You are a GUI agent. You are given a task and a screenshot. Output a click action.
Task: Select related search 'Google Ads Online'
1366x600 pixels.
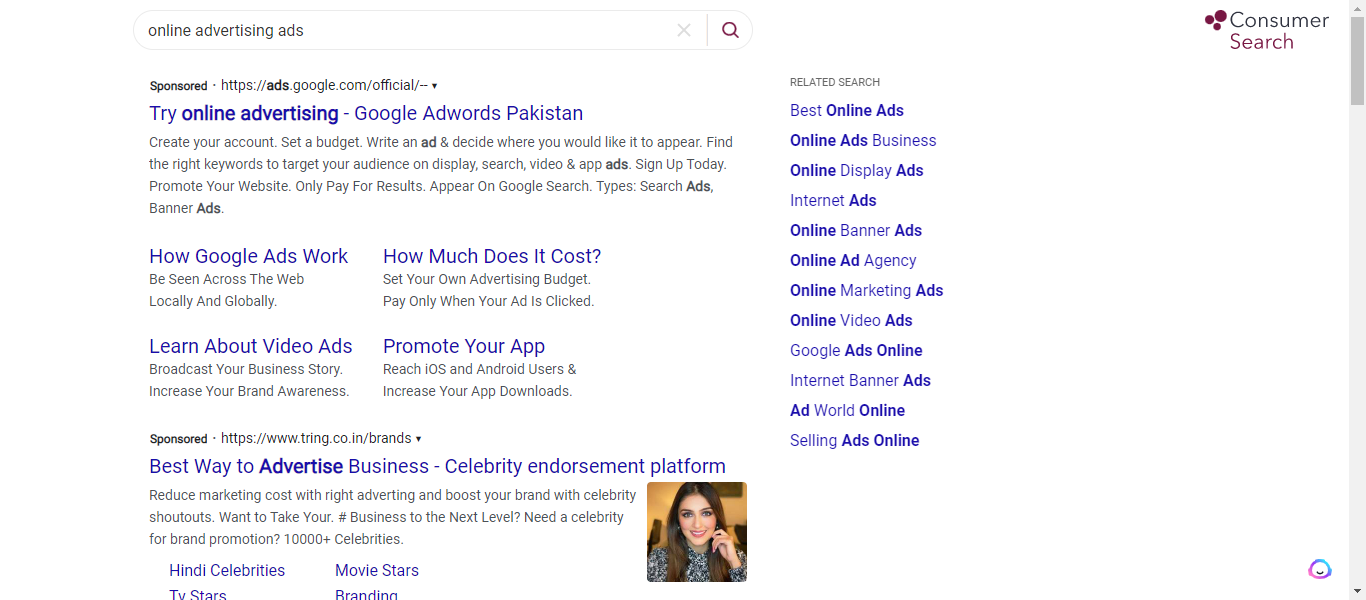pos(856,350)
